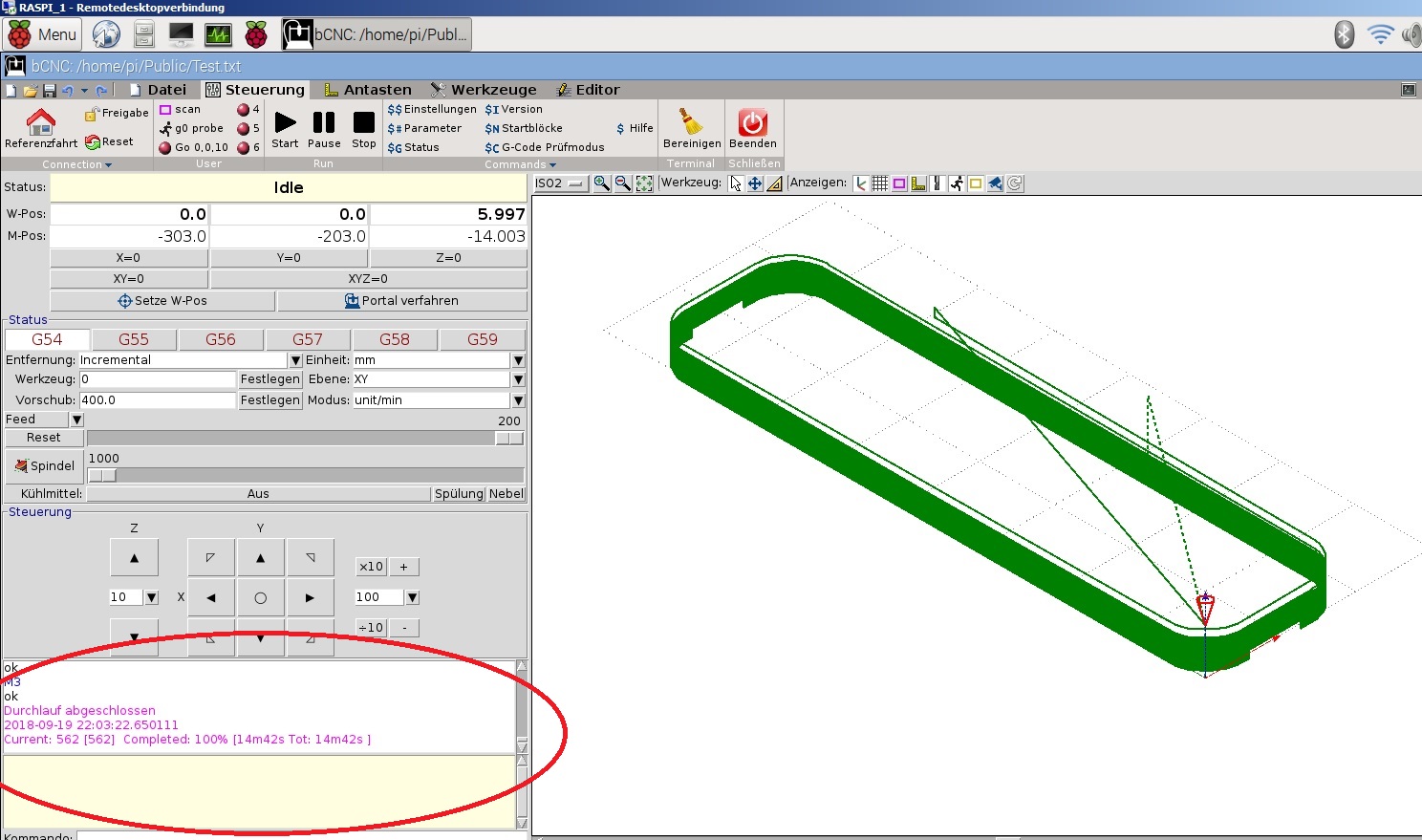The height and width of the screenshot is (840, 1422).
Task: Expand the Commands group menu
Action: (520, 164)
